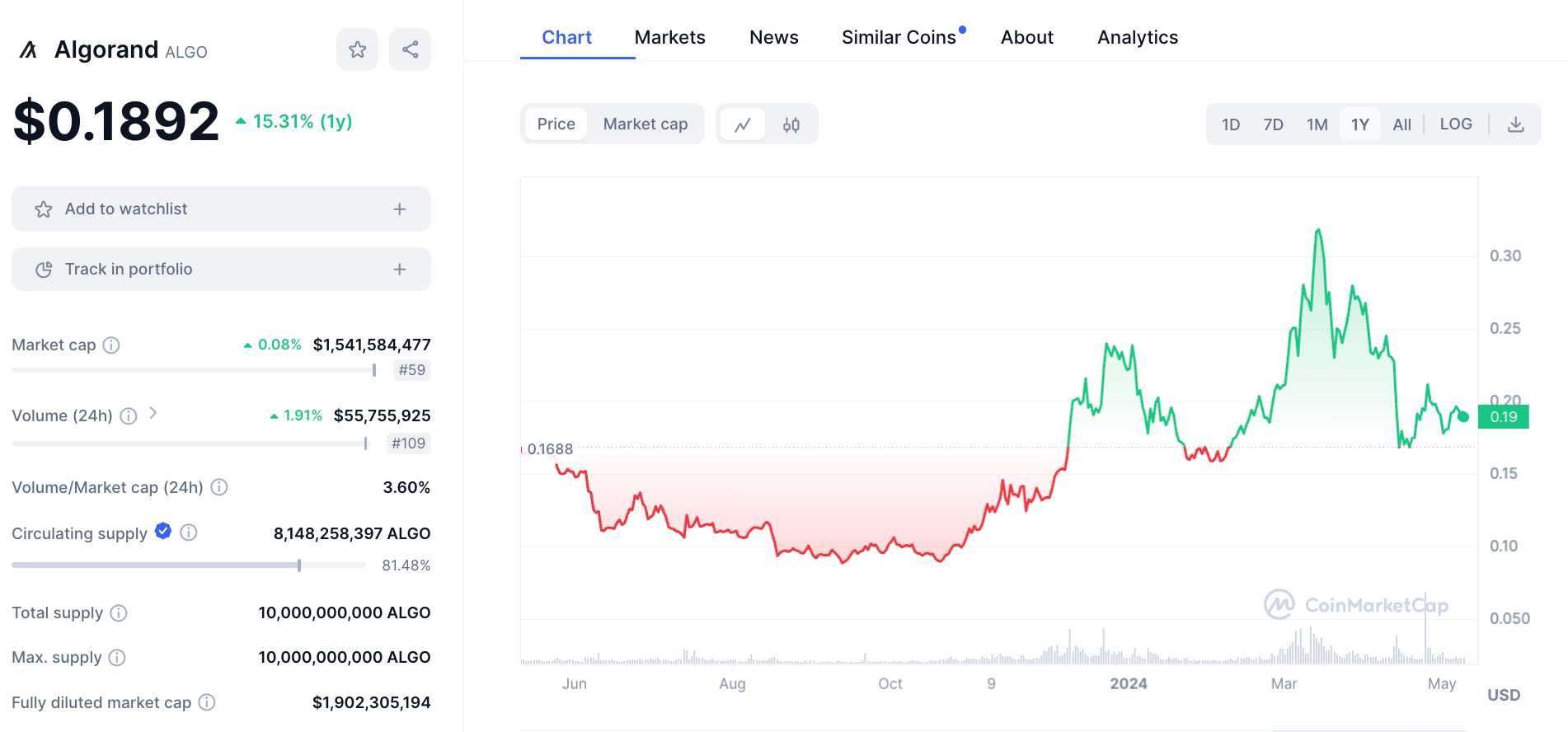This screenshot has height=732, width=1568.
Task: Toggle LOG scale on chart
Action: (x=1455, y=124)
